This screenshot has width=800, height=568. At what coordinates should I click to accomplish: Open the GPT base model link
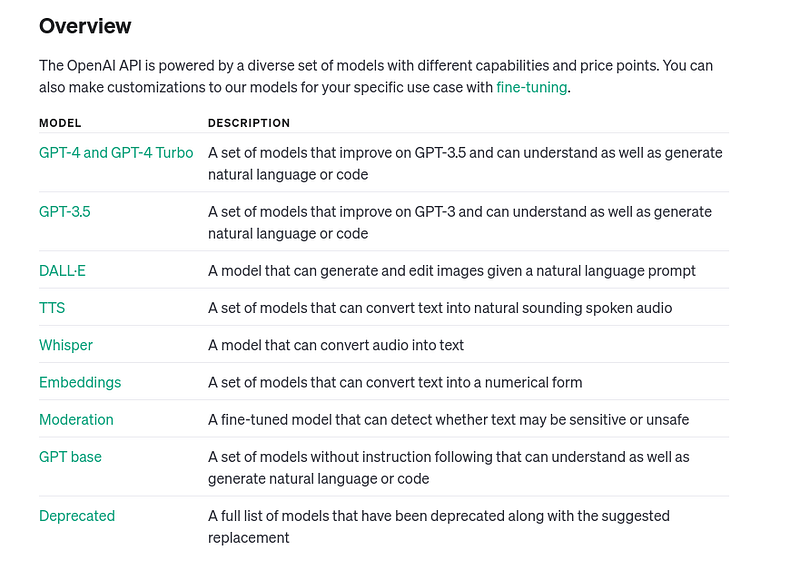coord(70,457)
